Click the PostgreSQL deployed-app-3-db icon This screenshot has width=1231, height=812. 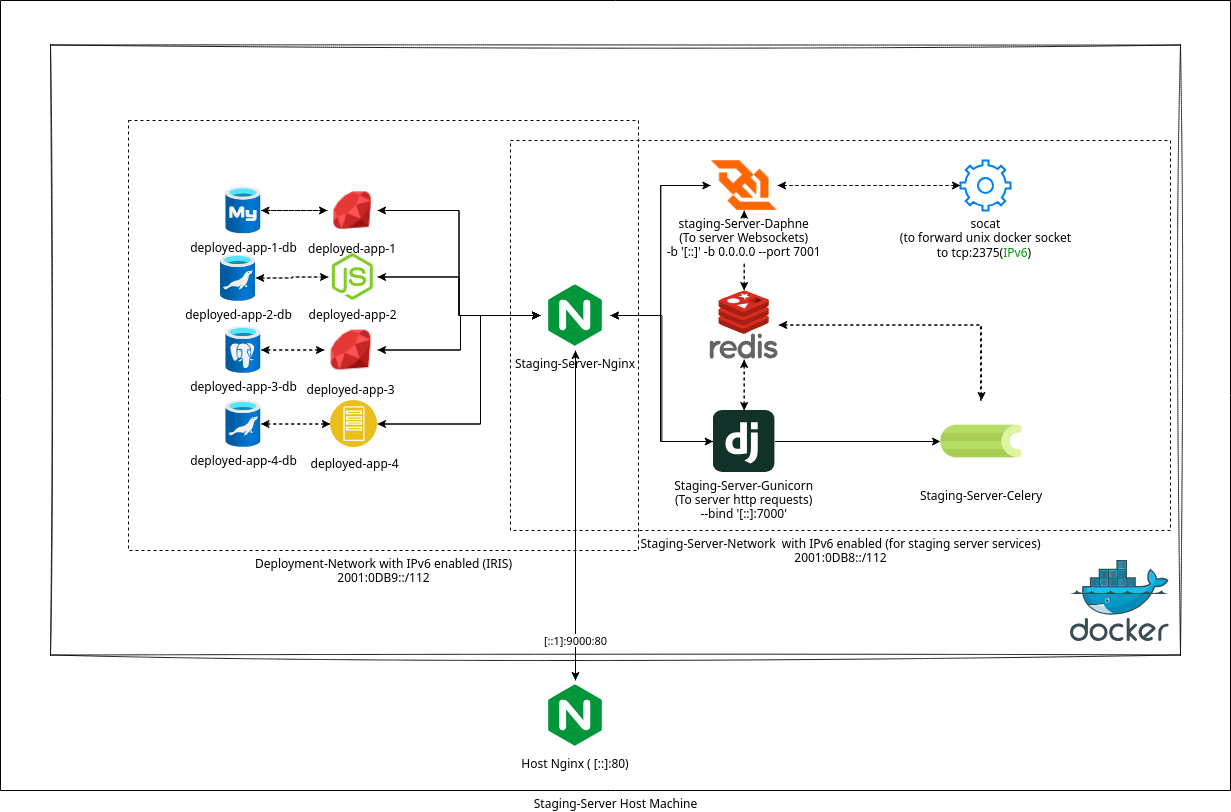[242, 350]
